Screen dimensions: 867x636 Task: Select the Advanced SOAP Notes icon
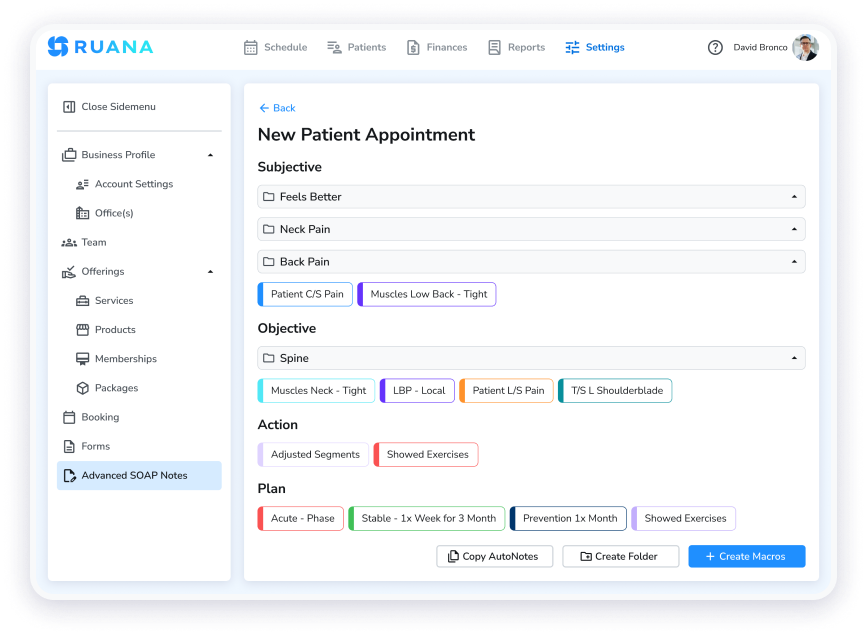pyautogui.click(x=67, y=475)
